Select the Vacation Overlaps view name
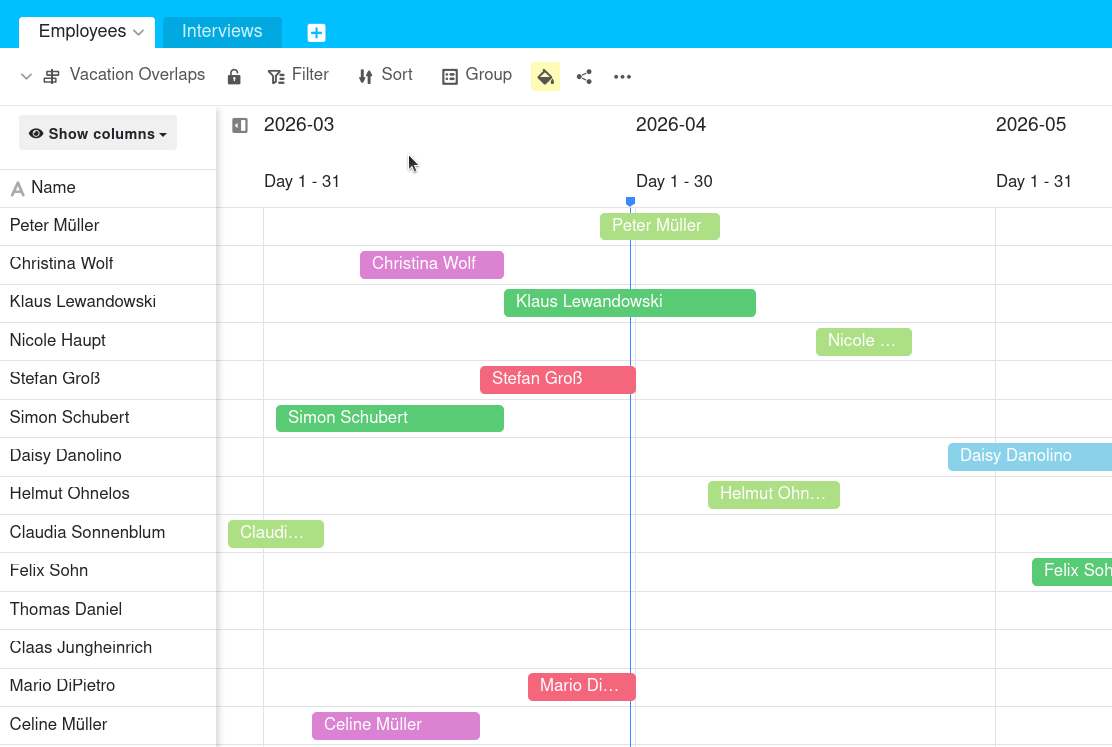 click(x=137, y=75)
